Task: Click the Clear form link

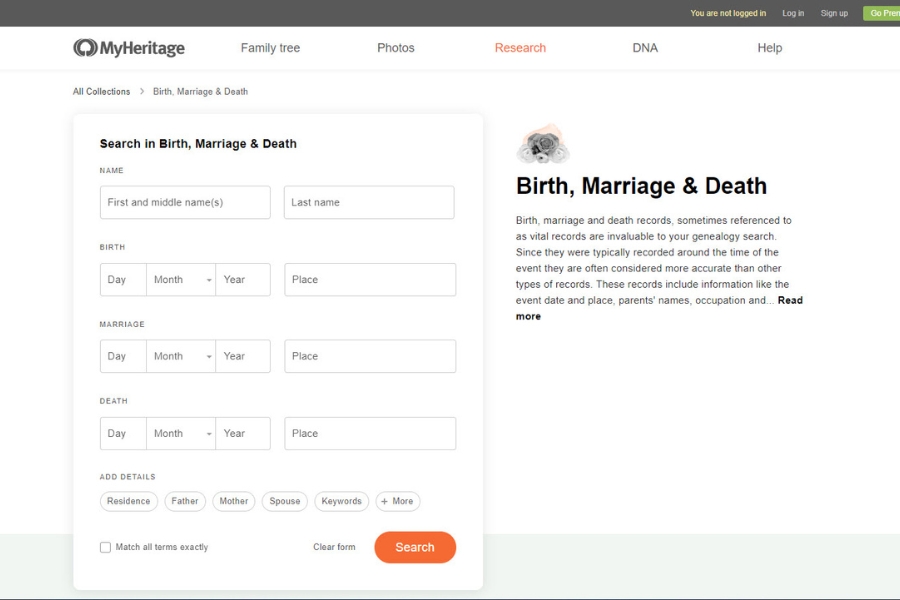Action: click(x=334, y=547)
